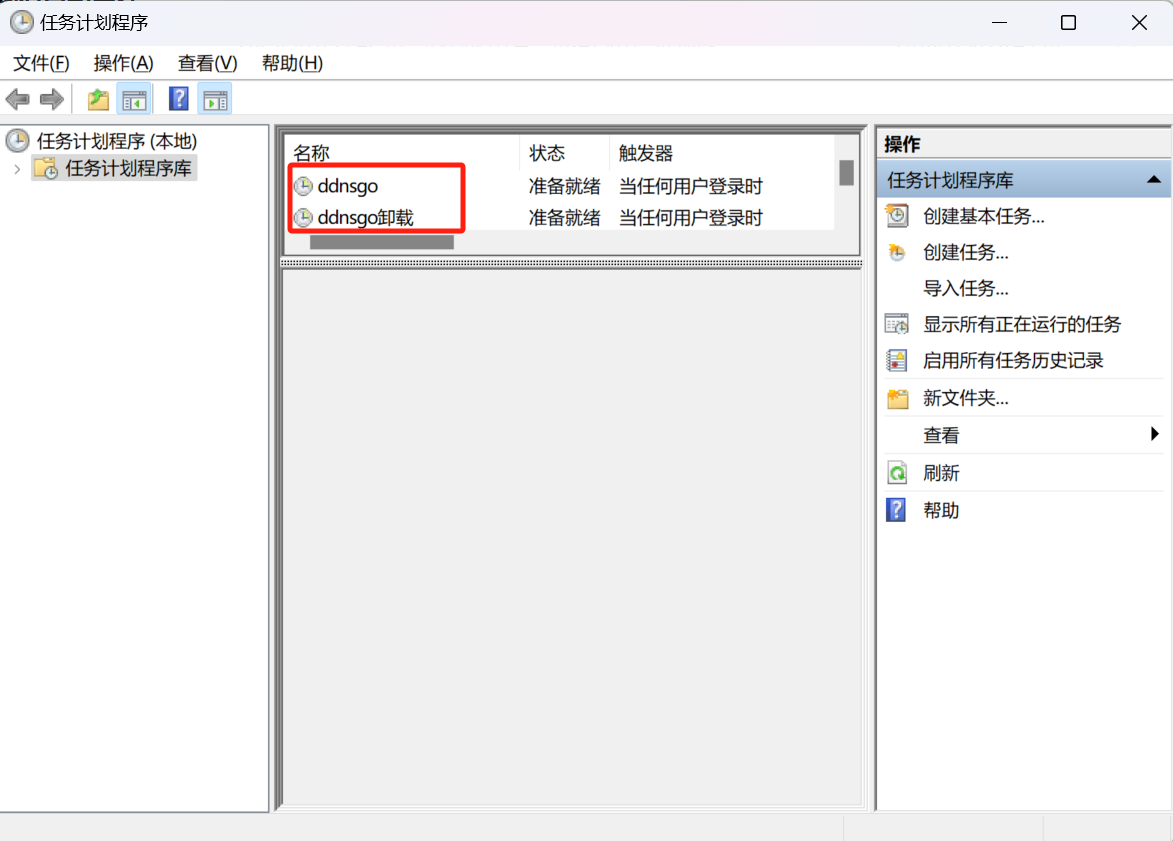
Task: Click the task scheduler library folder icon in tree
Action: (x=46, y=168)
